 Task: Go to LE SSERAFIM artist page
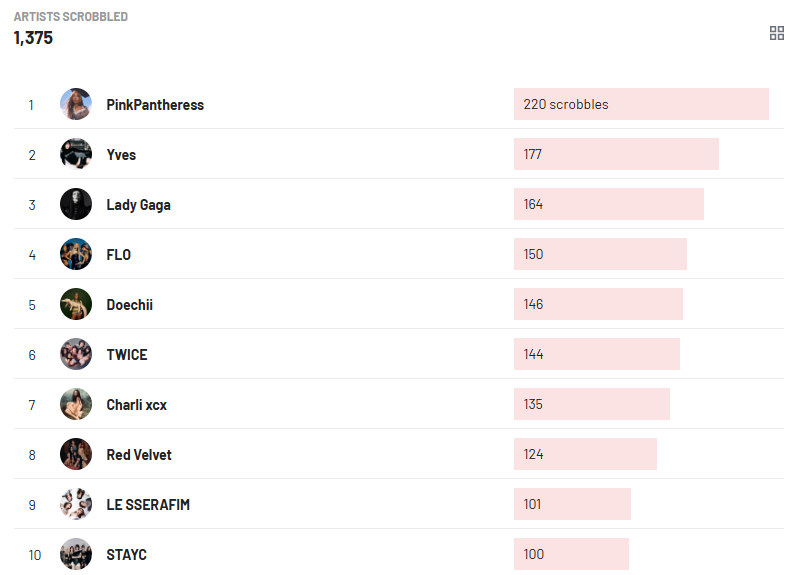(x=148, y=505)
